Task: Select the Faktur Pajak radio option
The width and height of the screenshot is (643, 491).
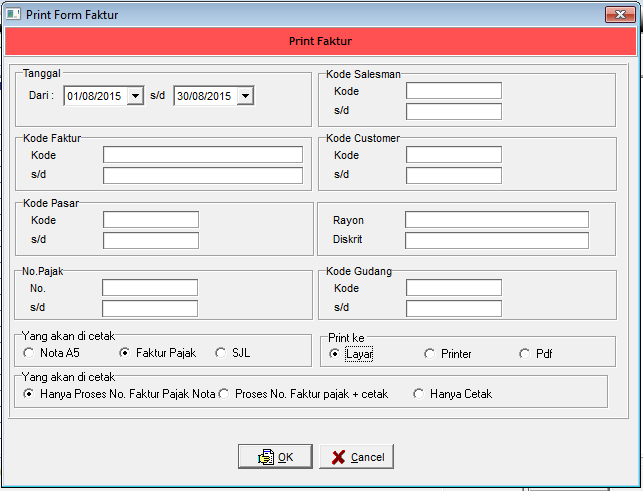Action: (x=125, y=353)
